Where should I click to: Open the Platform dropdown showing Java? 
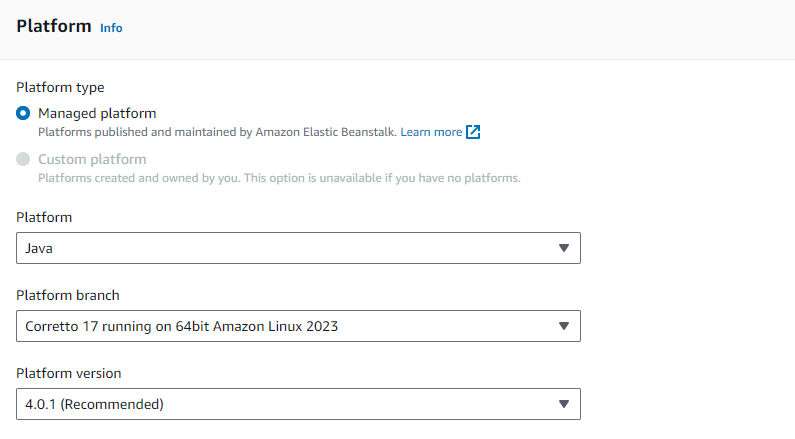point(298,248)
